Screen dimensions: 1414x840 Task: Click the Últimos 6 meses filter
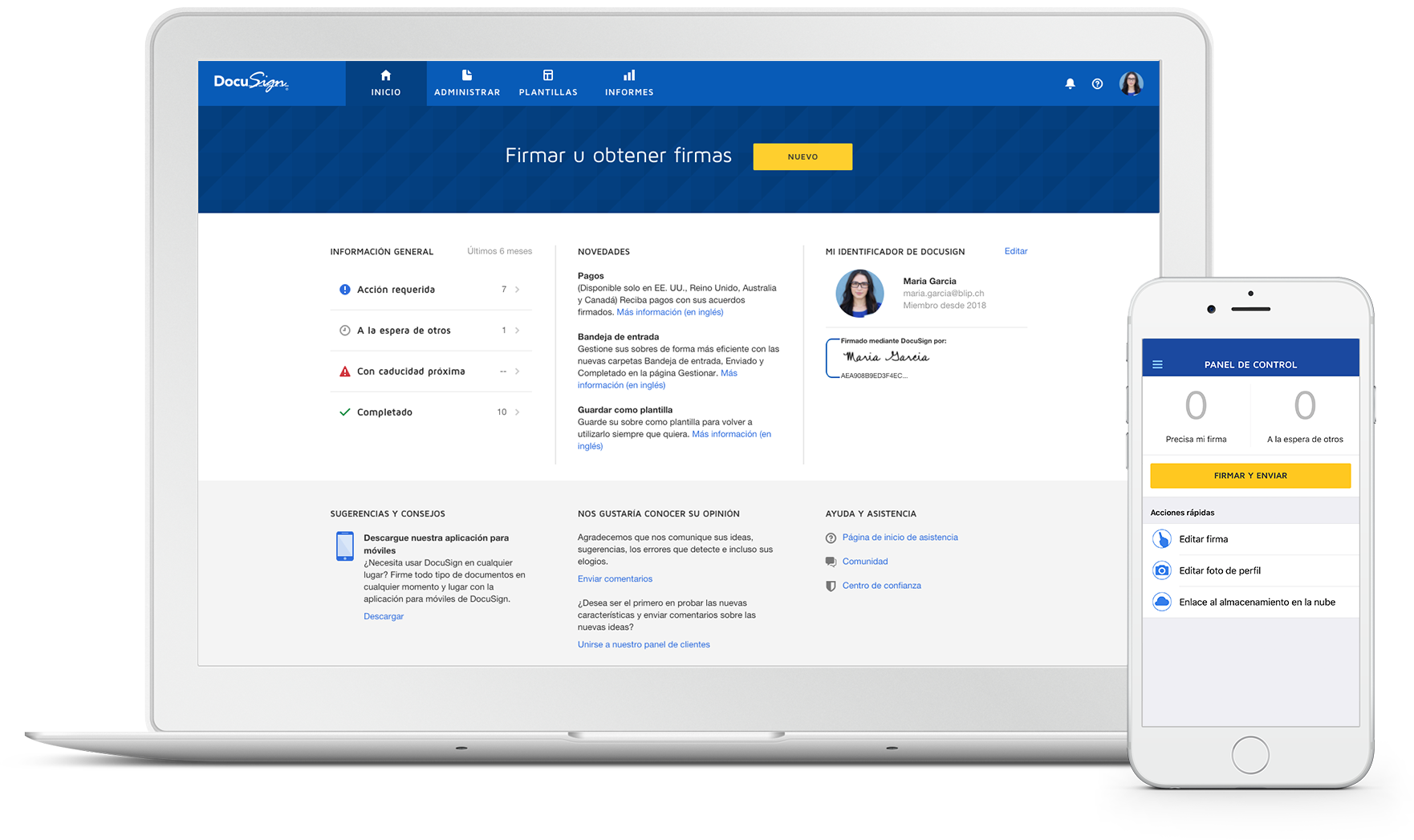point(499,251)
